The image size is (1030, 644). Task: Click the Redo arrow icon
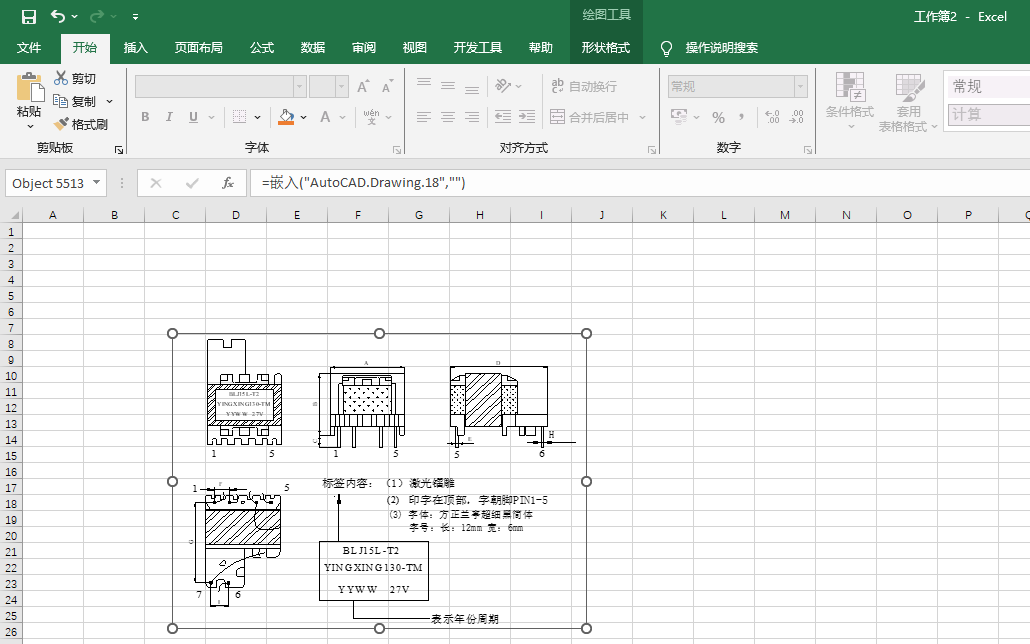pos(97,16)
